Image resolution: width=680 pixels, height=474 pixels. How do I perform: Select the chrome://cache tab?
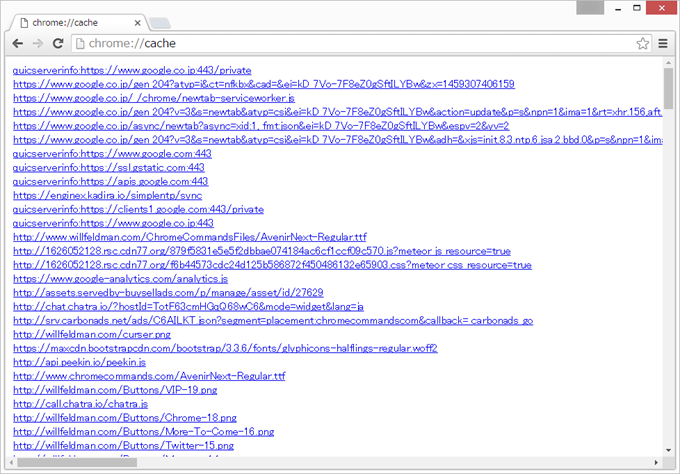70,20
